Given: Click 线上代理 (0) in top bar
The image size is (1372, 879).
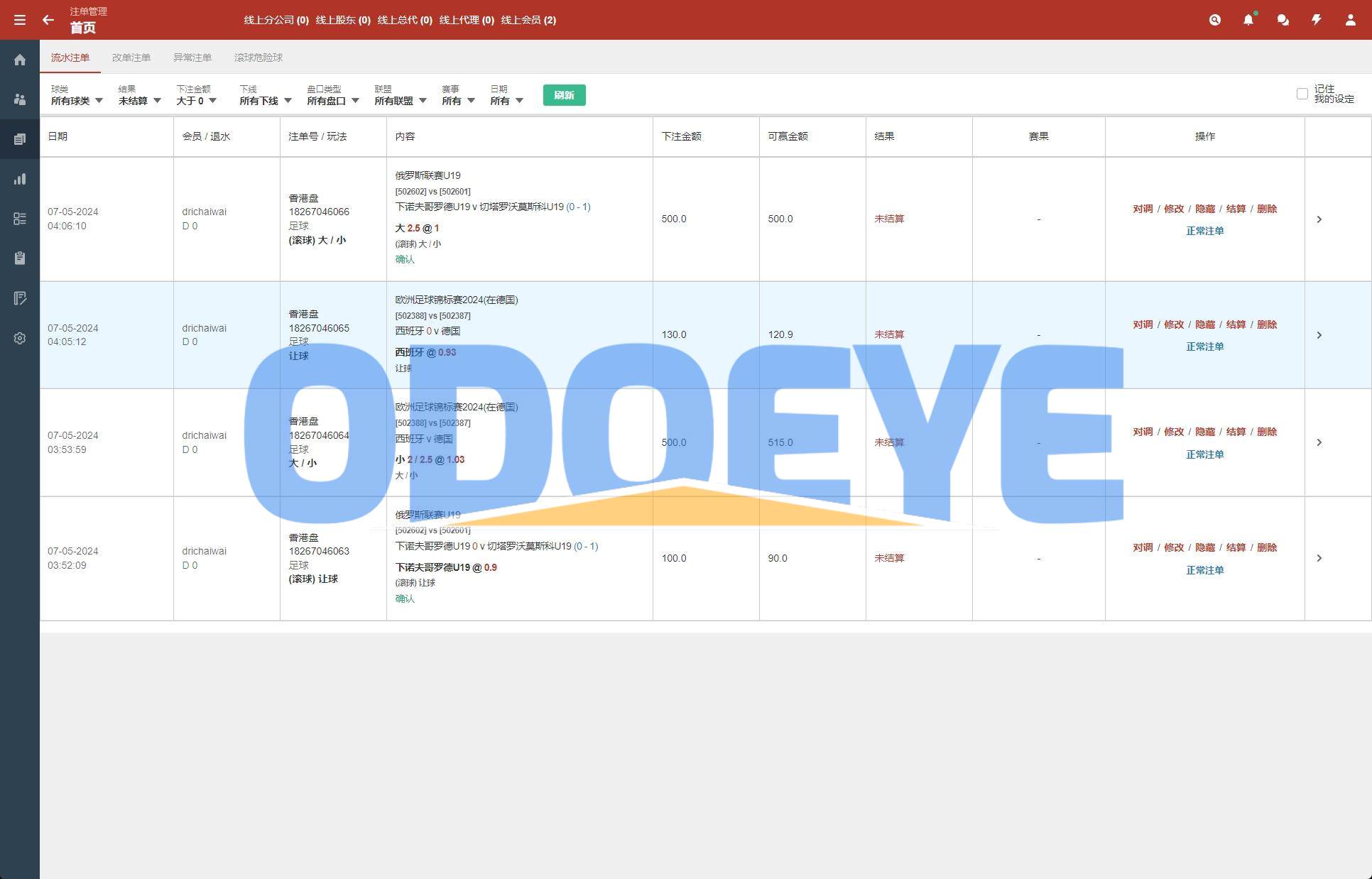Looking at the screenshot, I should point(467,20).
